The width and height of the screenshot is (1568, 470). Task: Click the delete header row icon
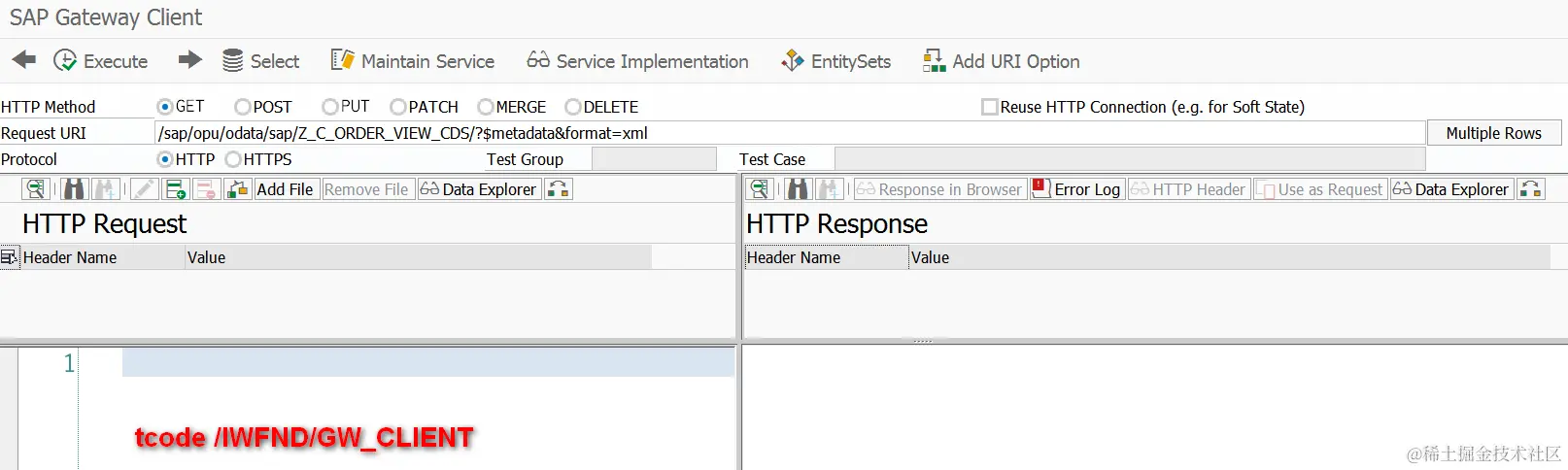click(206, 189)
